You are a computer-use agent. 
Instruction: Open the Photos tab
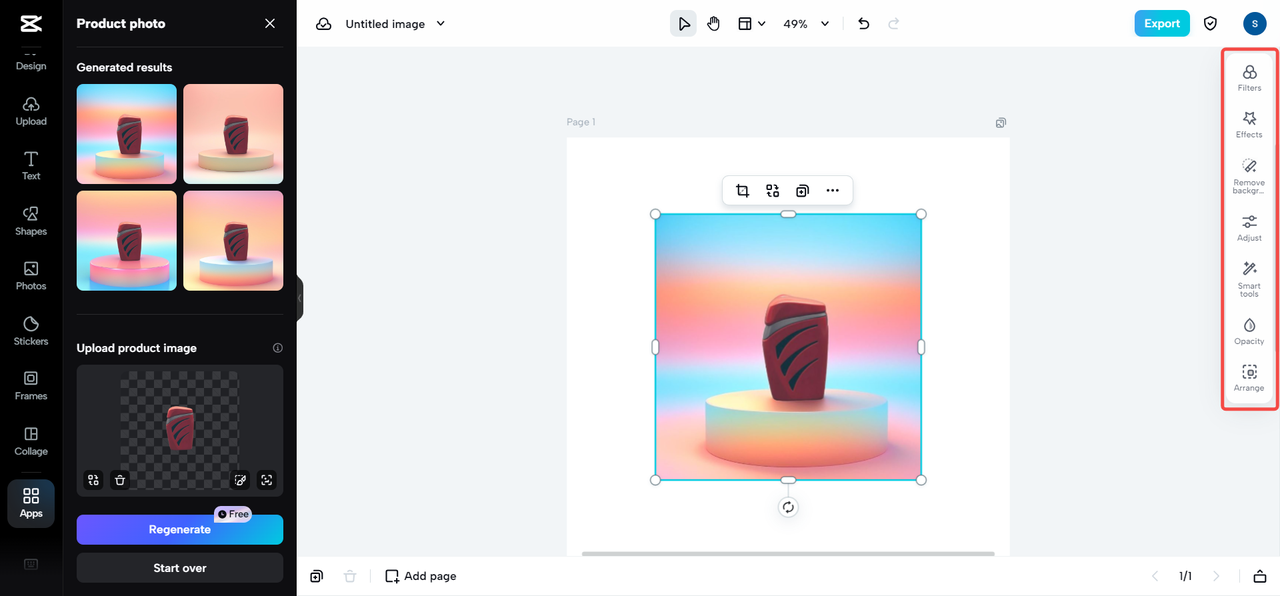click(31, 276)
